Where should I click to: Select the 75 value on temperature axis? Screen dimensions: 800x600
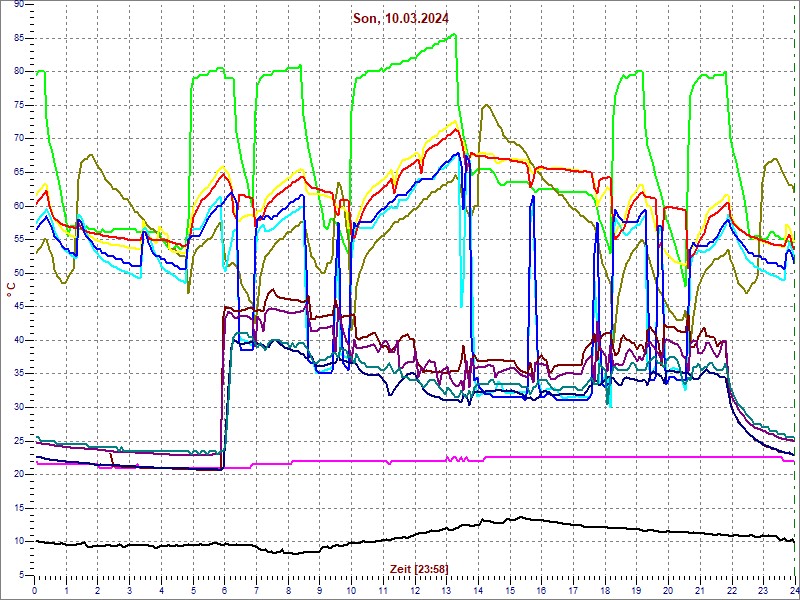point(19,106)
